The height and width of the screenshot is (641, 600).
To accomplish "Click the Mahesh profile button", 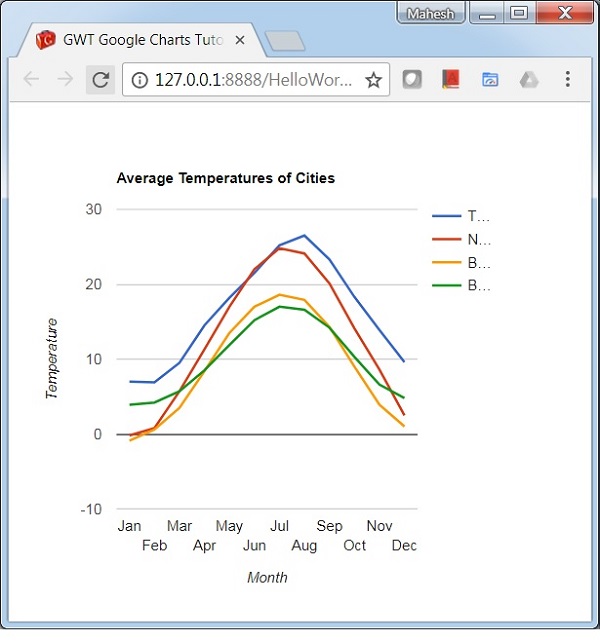I will 430,14.
